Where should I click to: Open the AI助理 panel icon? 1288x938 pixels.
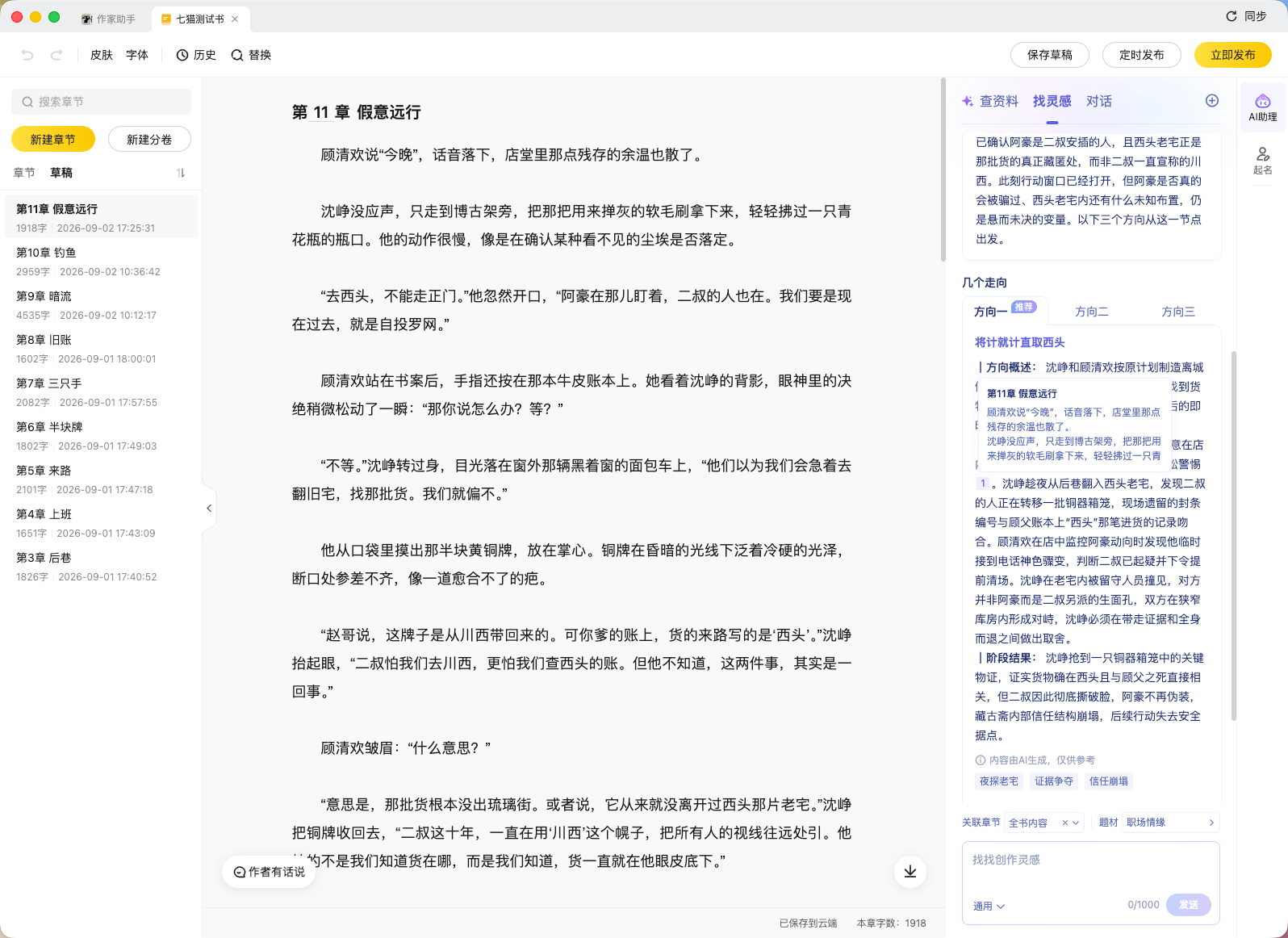[x=1263, y=107]
